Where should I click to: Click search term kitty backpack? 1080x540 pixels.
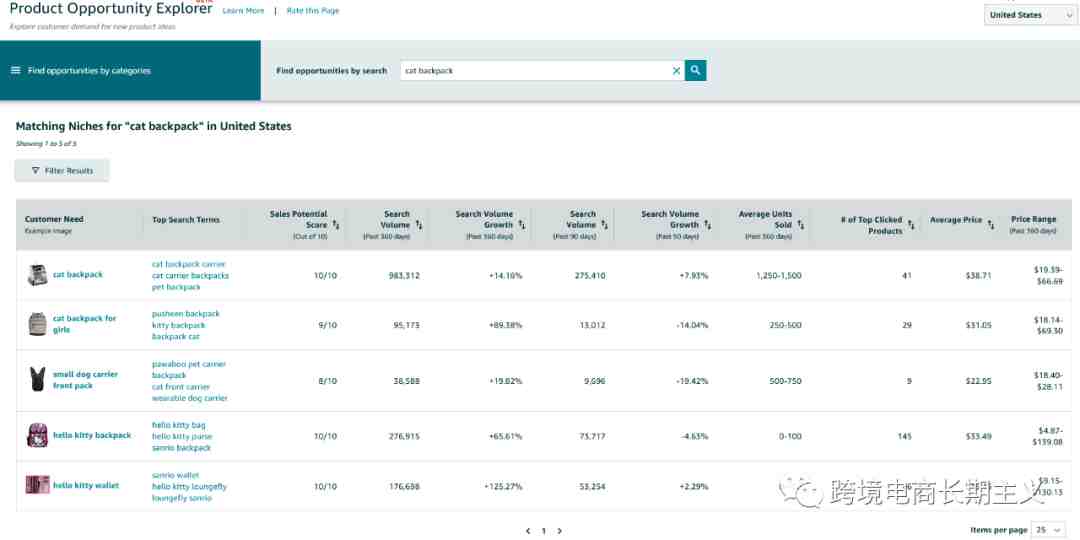[178, 325]
